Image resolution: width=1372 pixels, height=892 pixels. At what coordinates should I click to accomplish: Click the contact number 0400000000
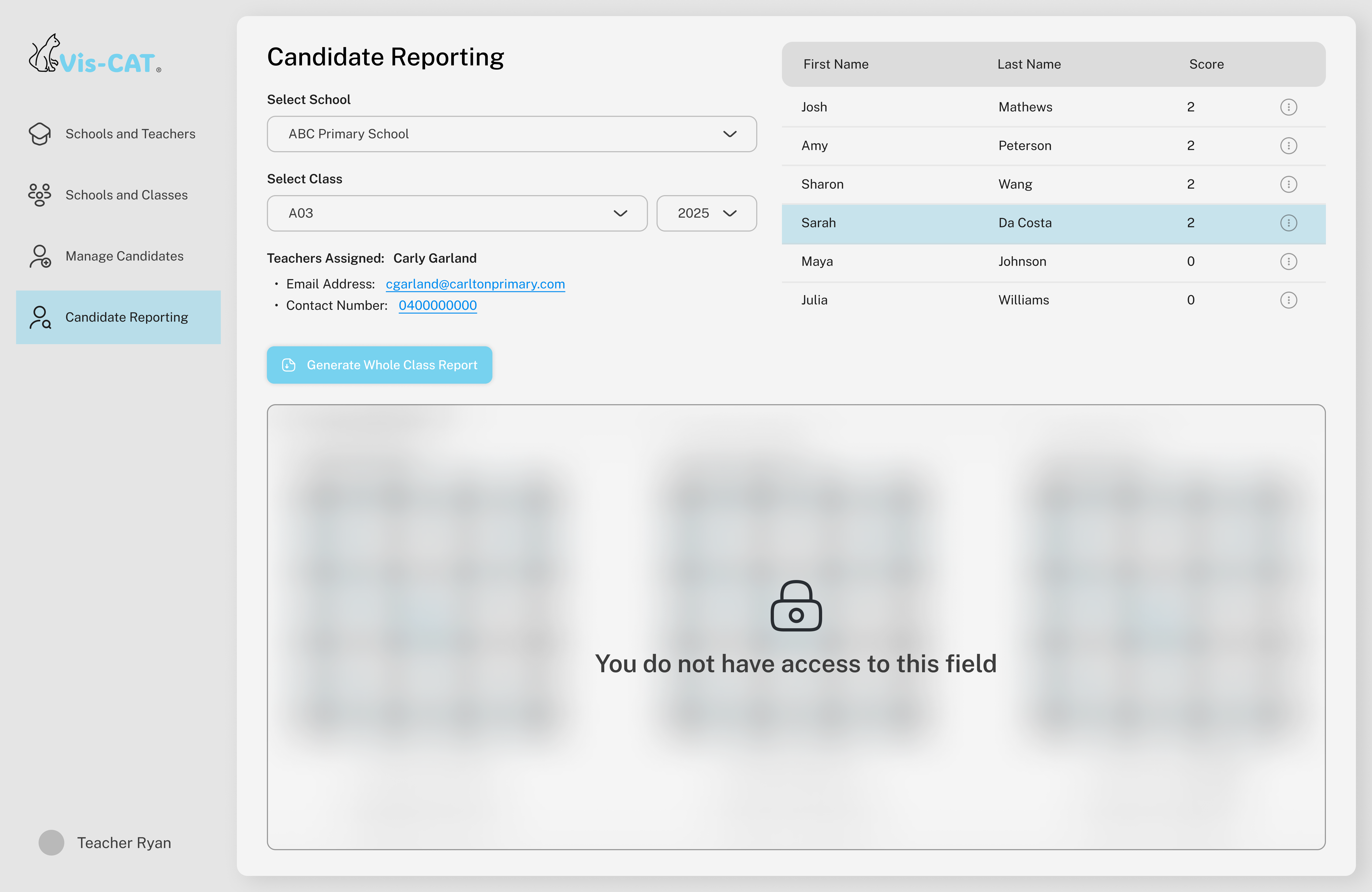(x=438, y=305)
